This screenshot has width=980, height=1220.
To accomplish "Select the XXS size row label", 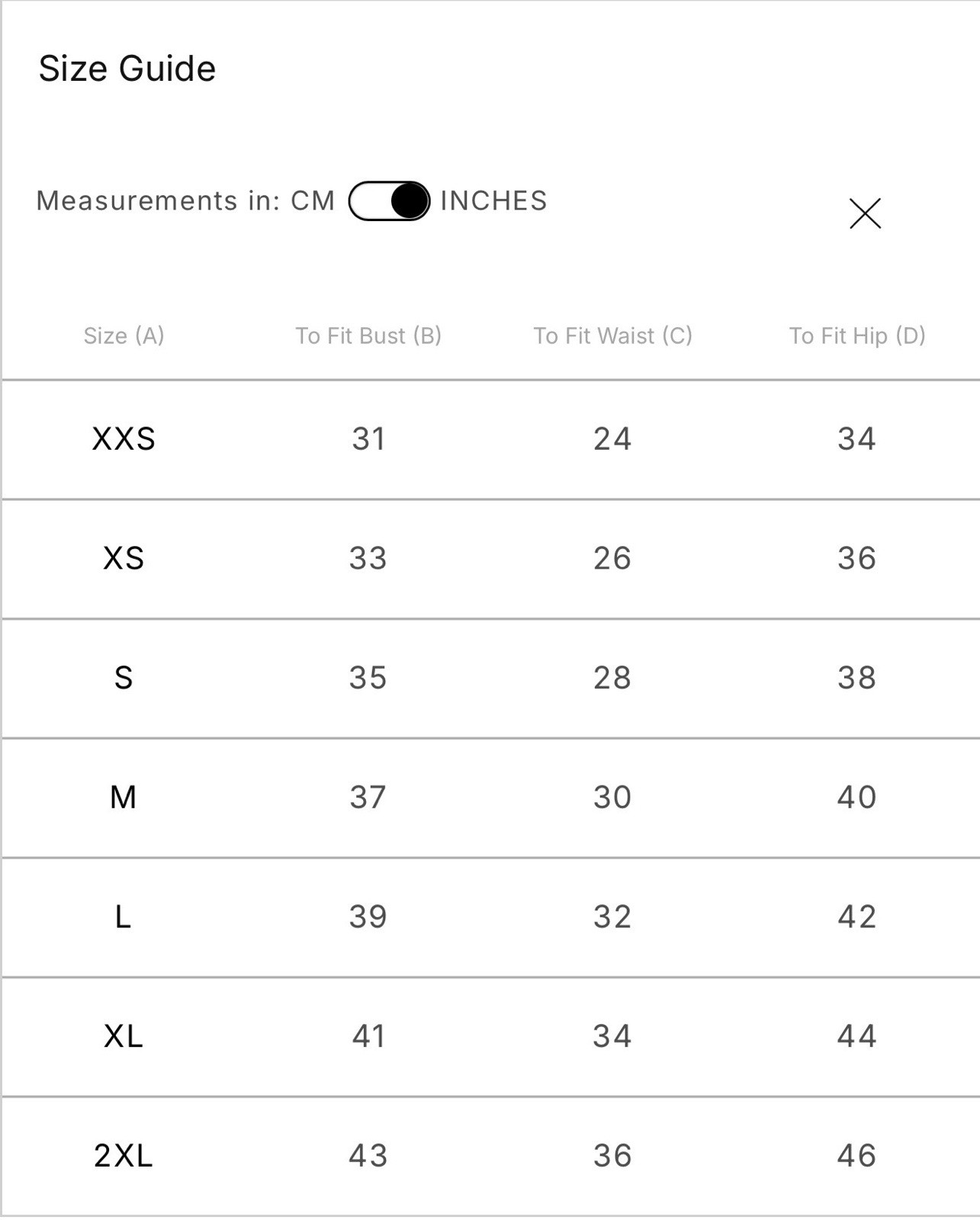I will pos(124,439).
